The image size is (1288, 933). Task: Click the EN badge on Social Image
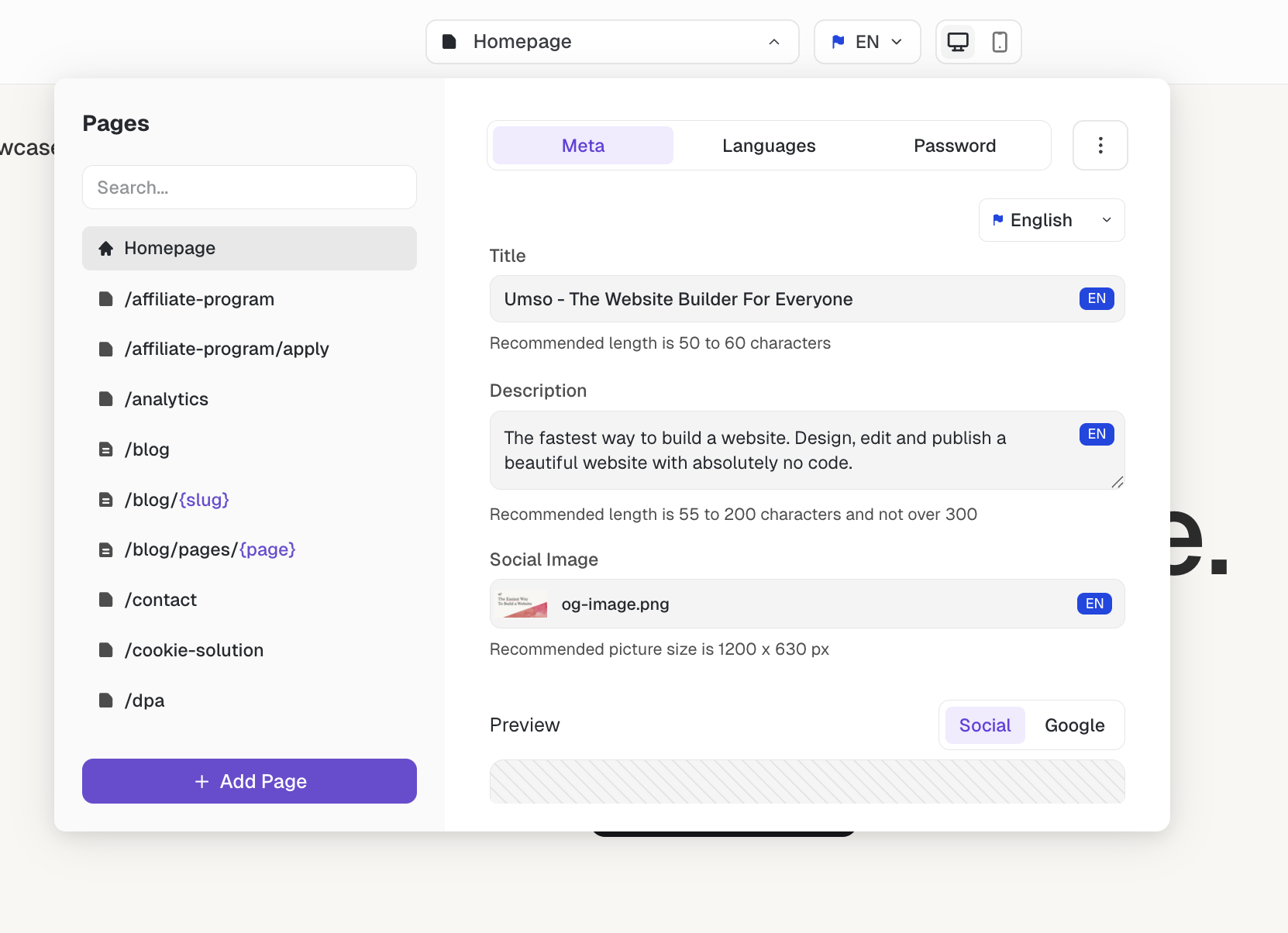point(1093,604)
